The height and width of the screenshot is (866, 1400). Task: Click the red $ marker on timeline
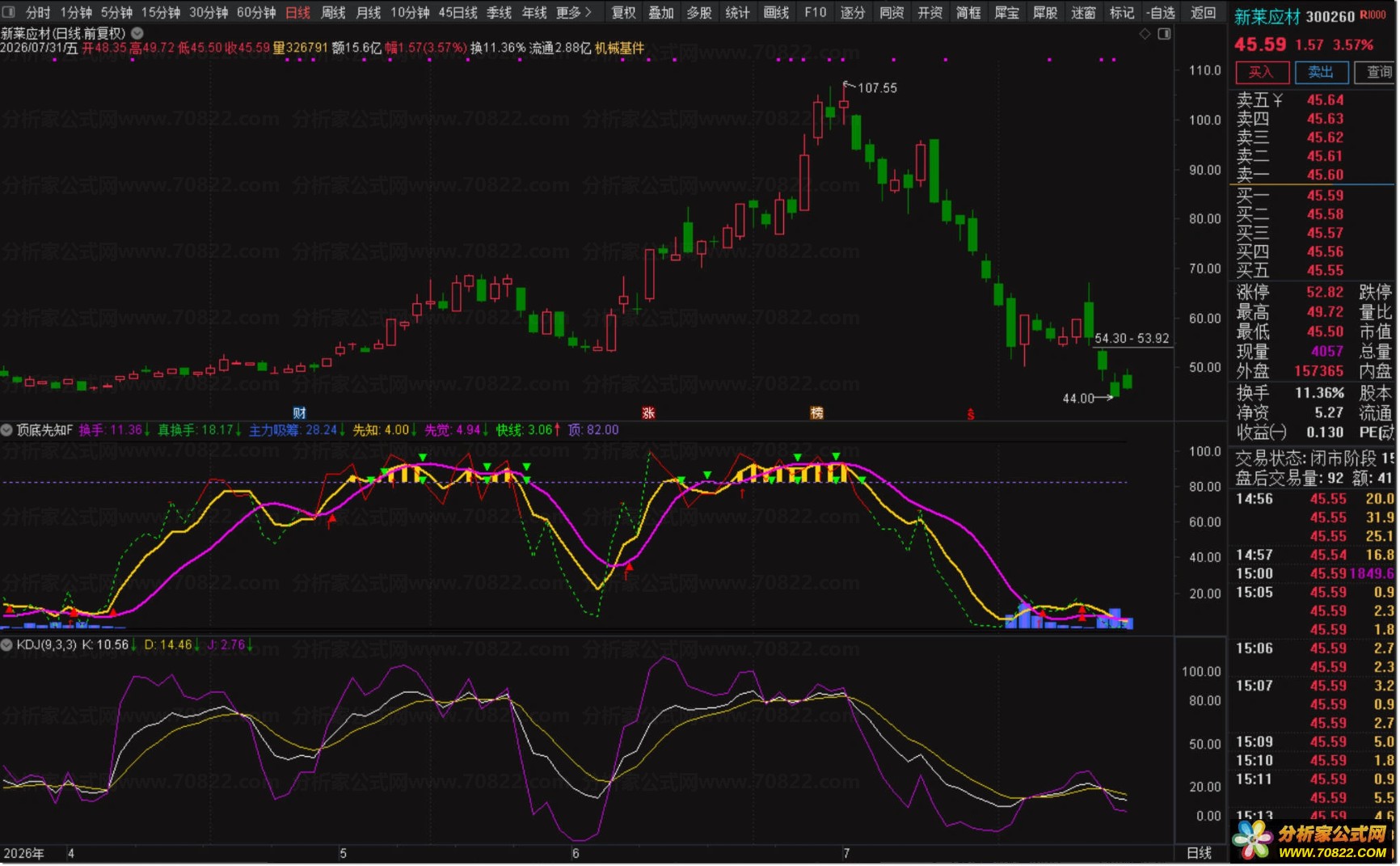pos(971,414)
